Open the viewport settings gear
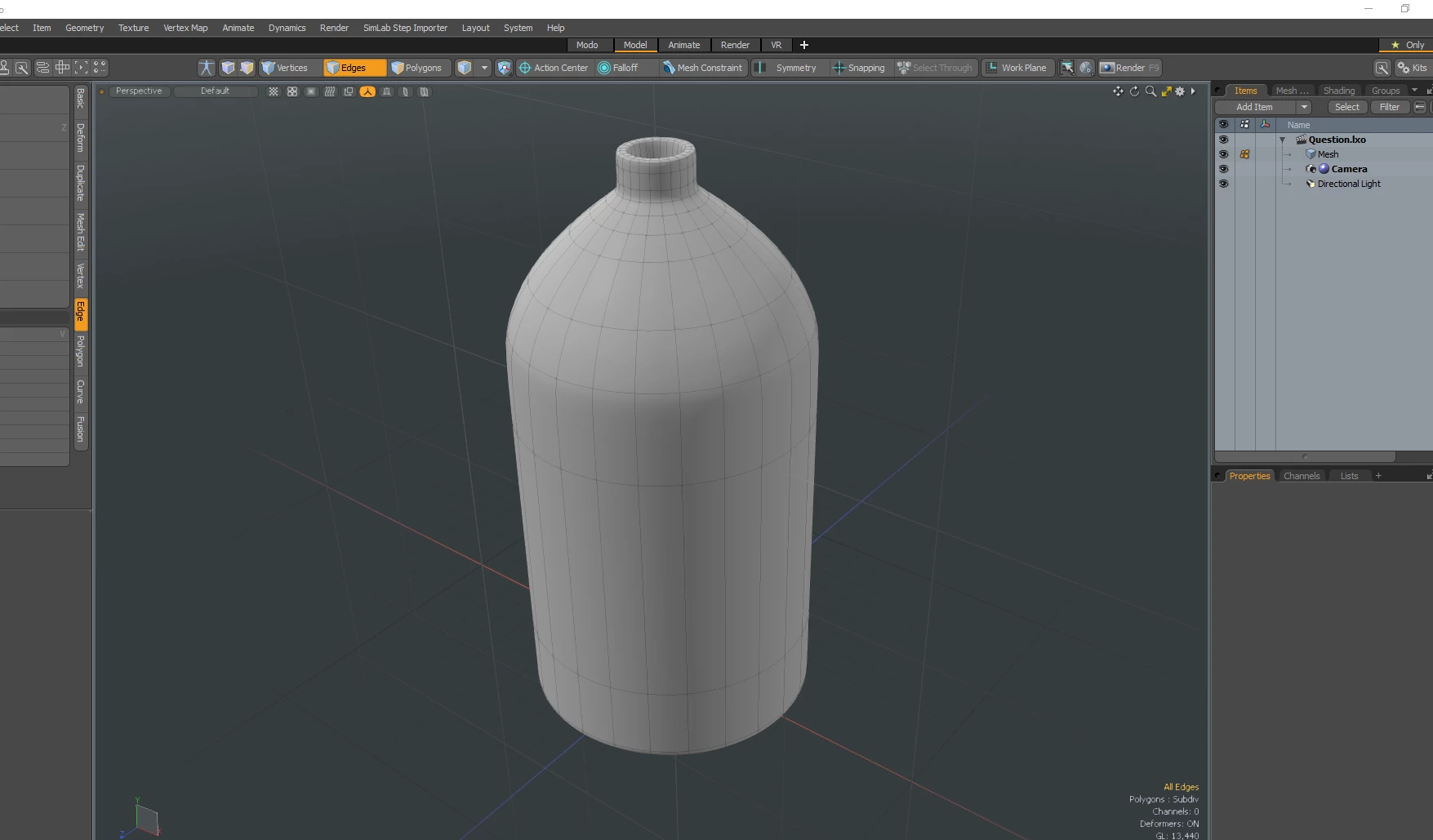Image resolution: width=1433 pixels, height=840 pixels. click(1180, 91)
